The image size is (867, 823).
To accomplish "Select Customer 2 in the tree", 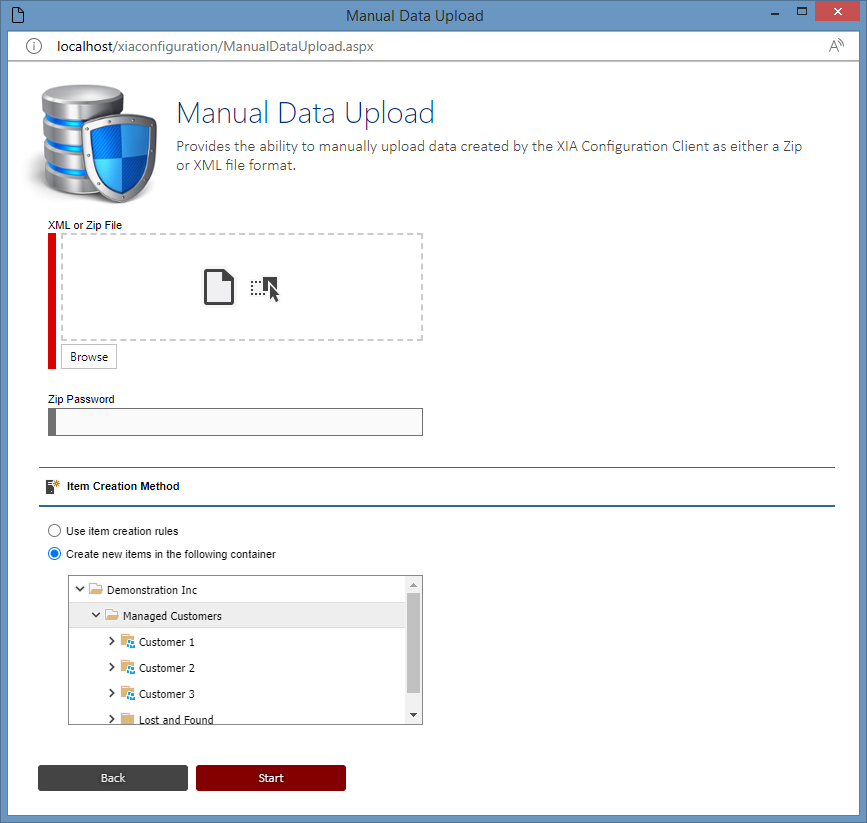I will 166,668.
